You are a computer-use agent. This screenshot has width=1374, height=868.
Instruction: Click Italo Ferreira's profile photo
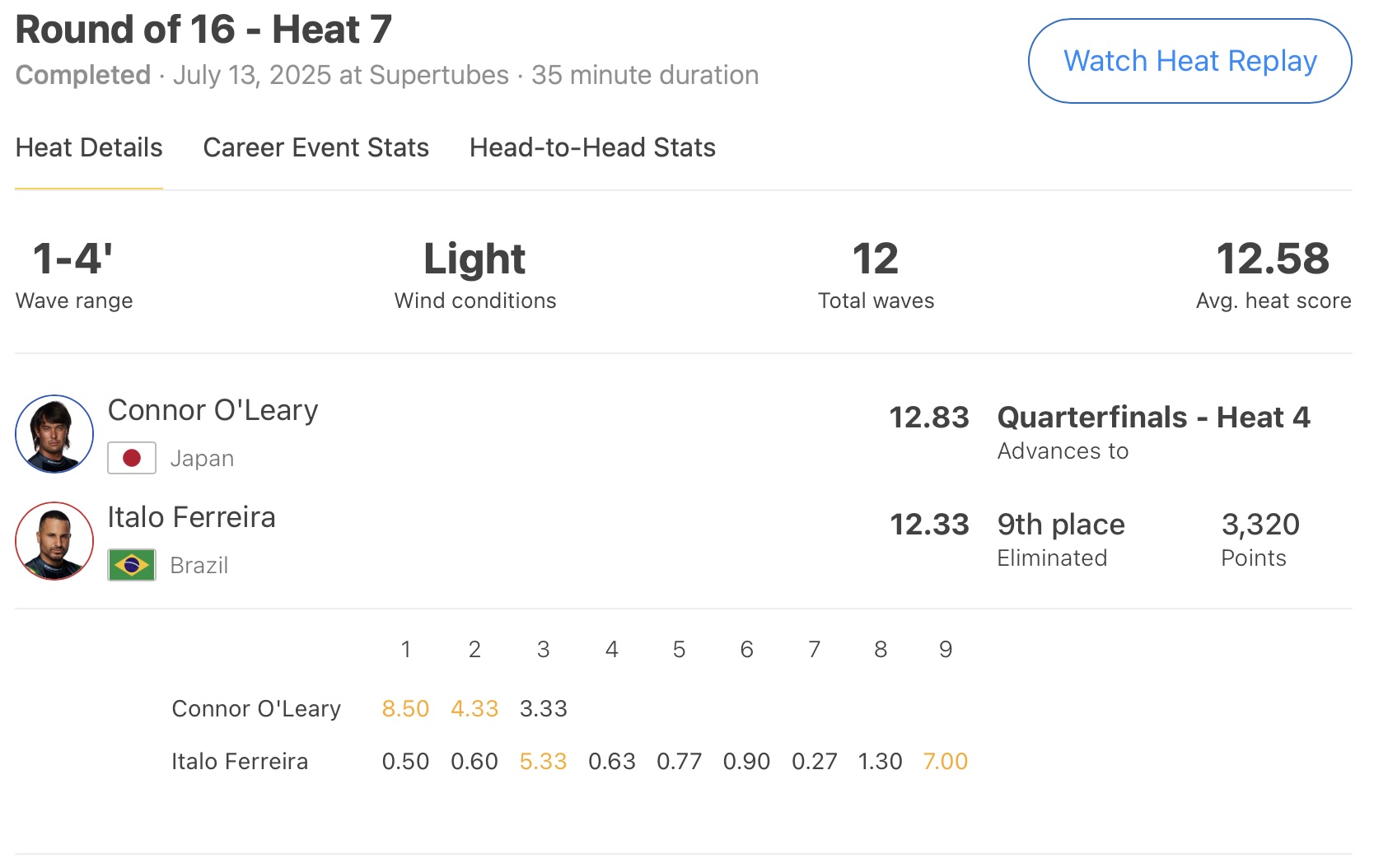point(54,541)
